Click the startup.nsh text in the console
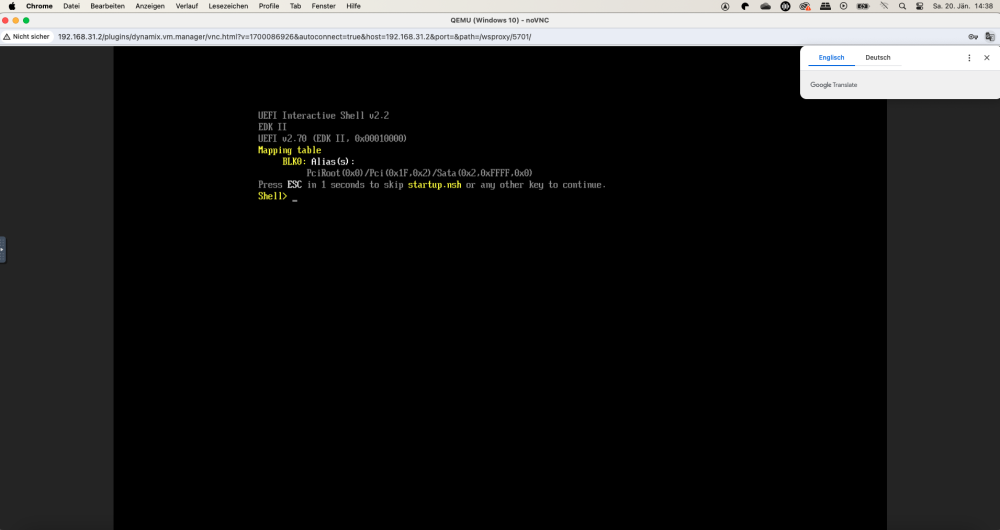1000x530 pixels. click(x=434, y=184)
